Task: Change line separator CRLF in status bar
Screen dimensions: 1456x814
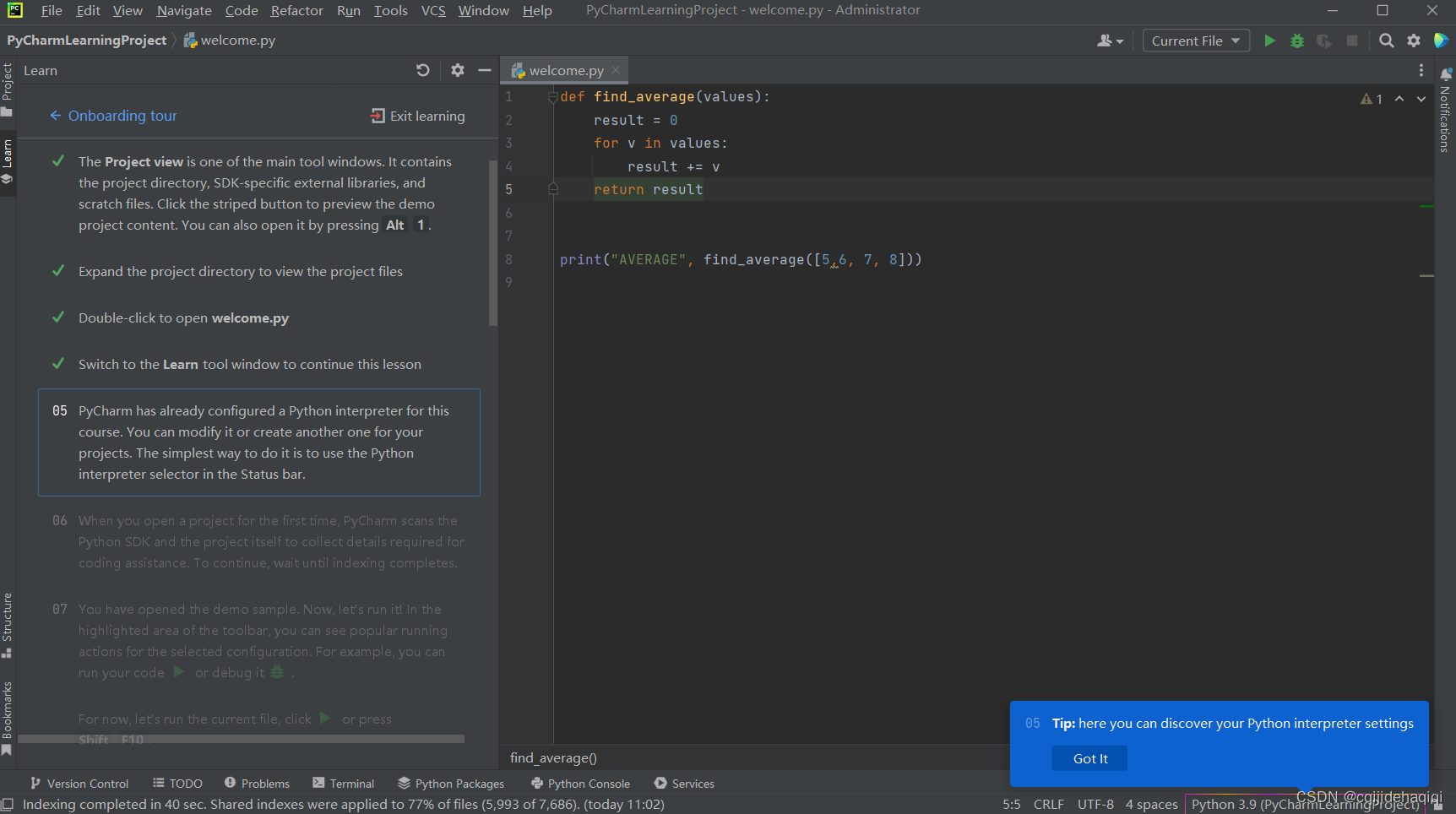Action: pos(1048,805)
